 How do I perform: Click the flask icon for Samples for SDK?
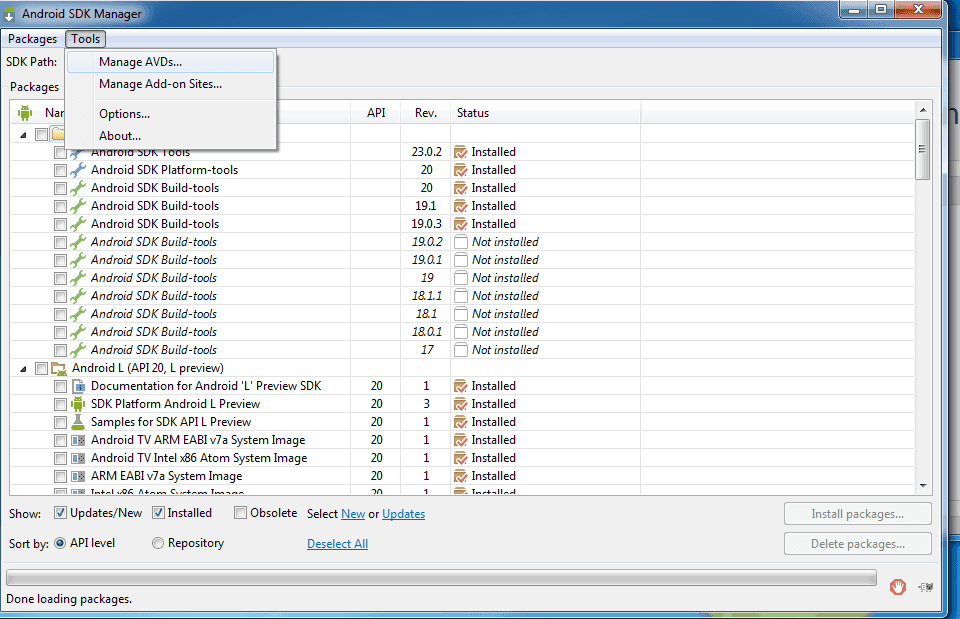point(78,422)
